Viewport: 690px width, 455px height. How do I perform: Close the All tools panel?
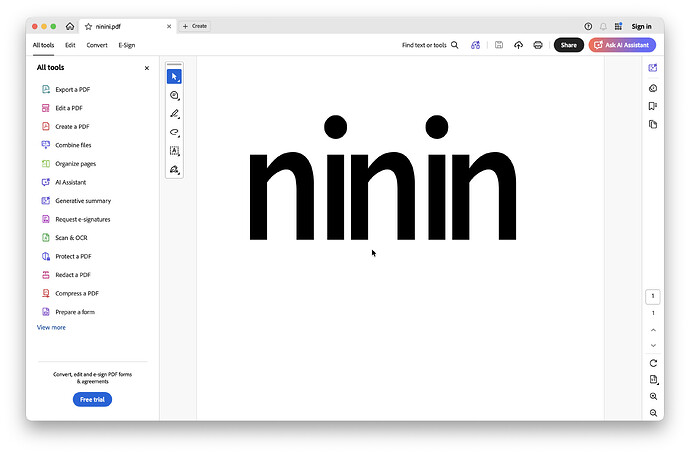coord(147,68)
